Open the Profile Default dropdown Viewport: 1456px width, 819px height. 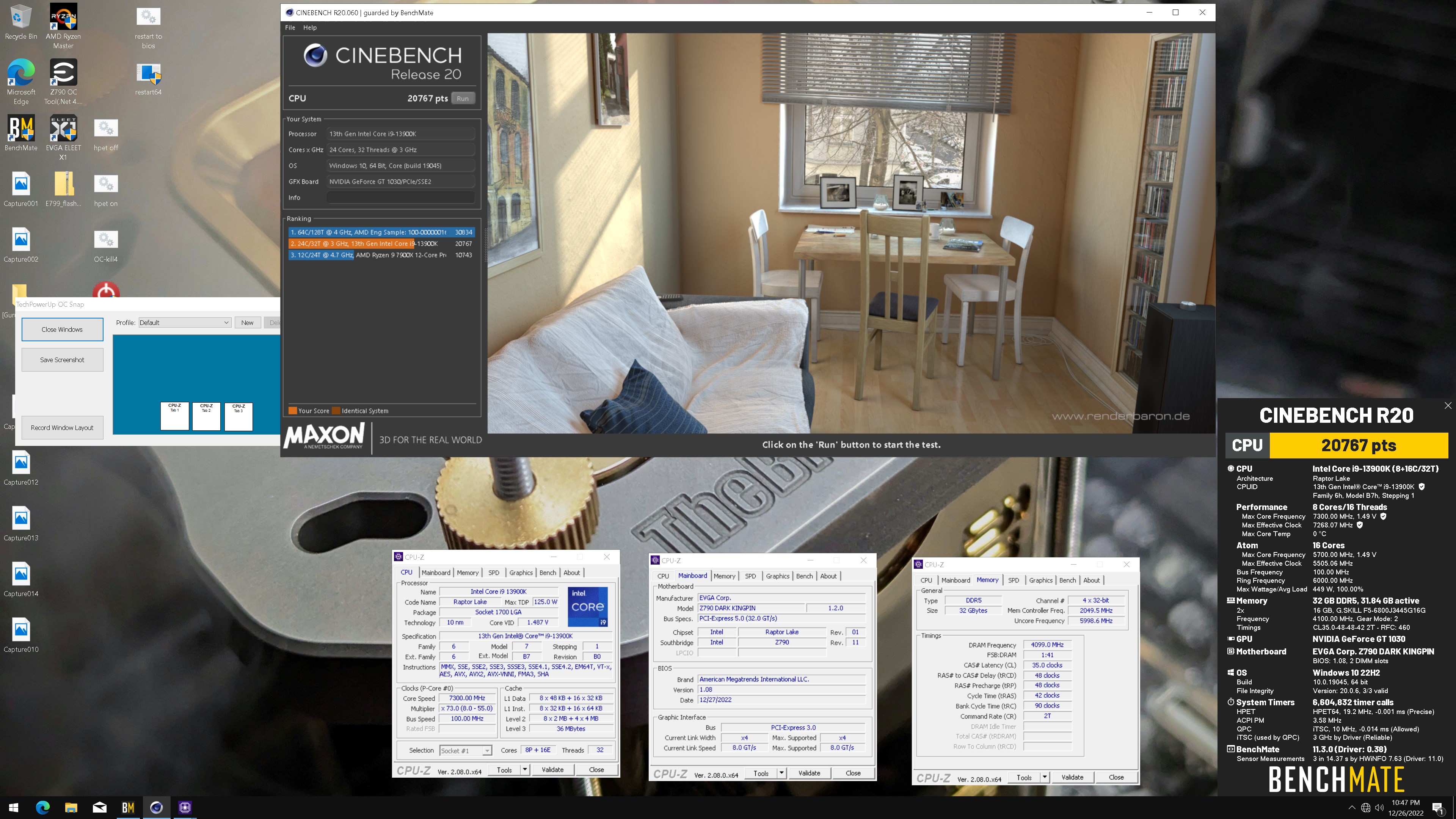click(185, 322)
